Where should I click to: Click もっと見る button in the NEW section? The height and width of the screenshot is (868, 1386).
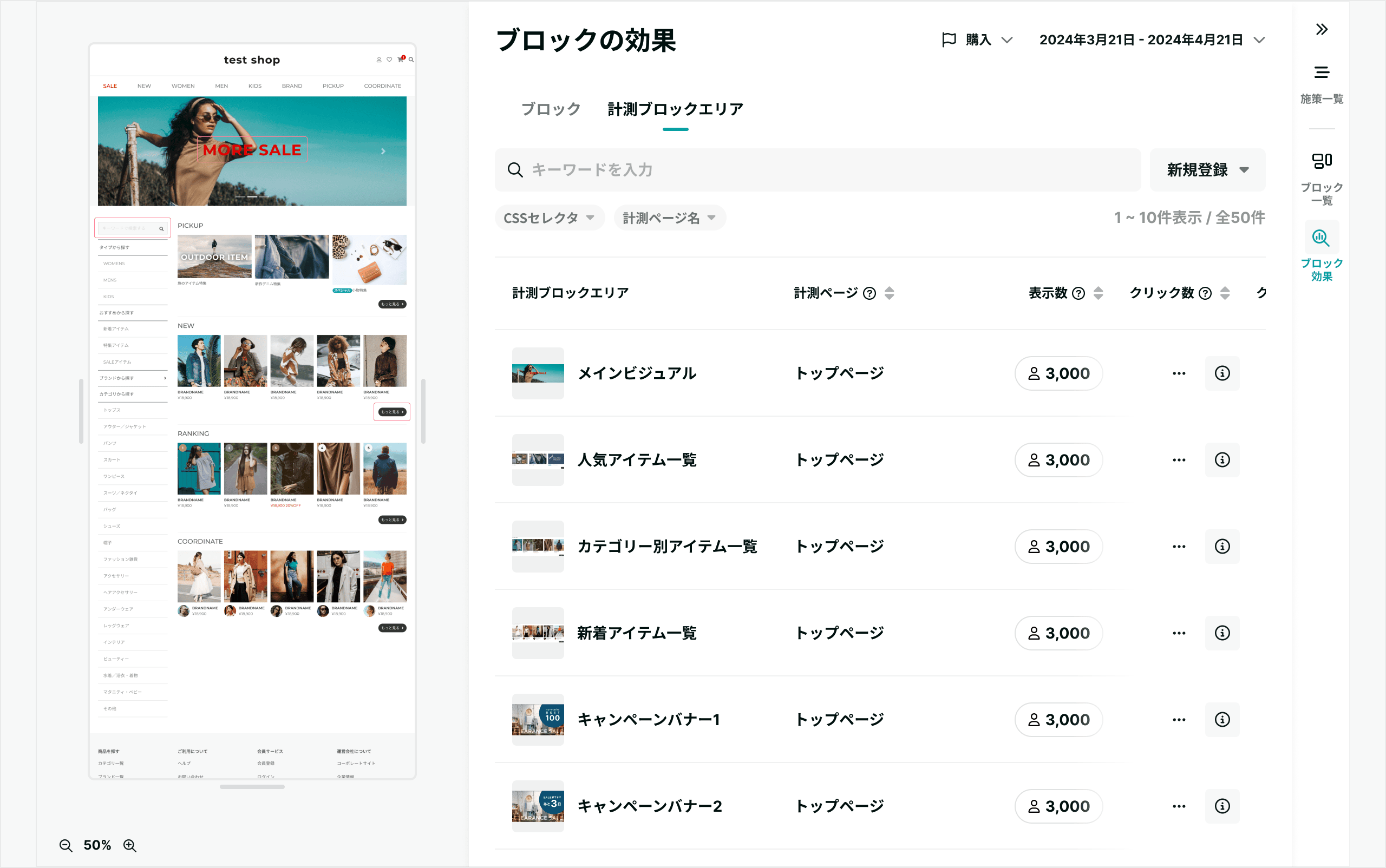coord(393,412)
